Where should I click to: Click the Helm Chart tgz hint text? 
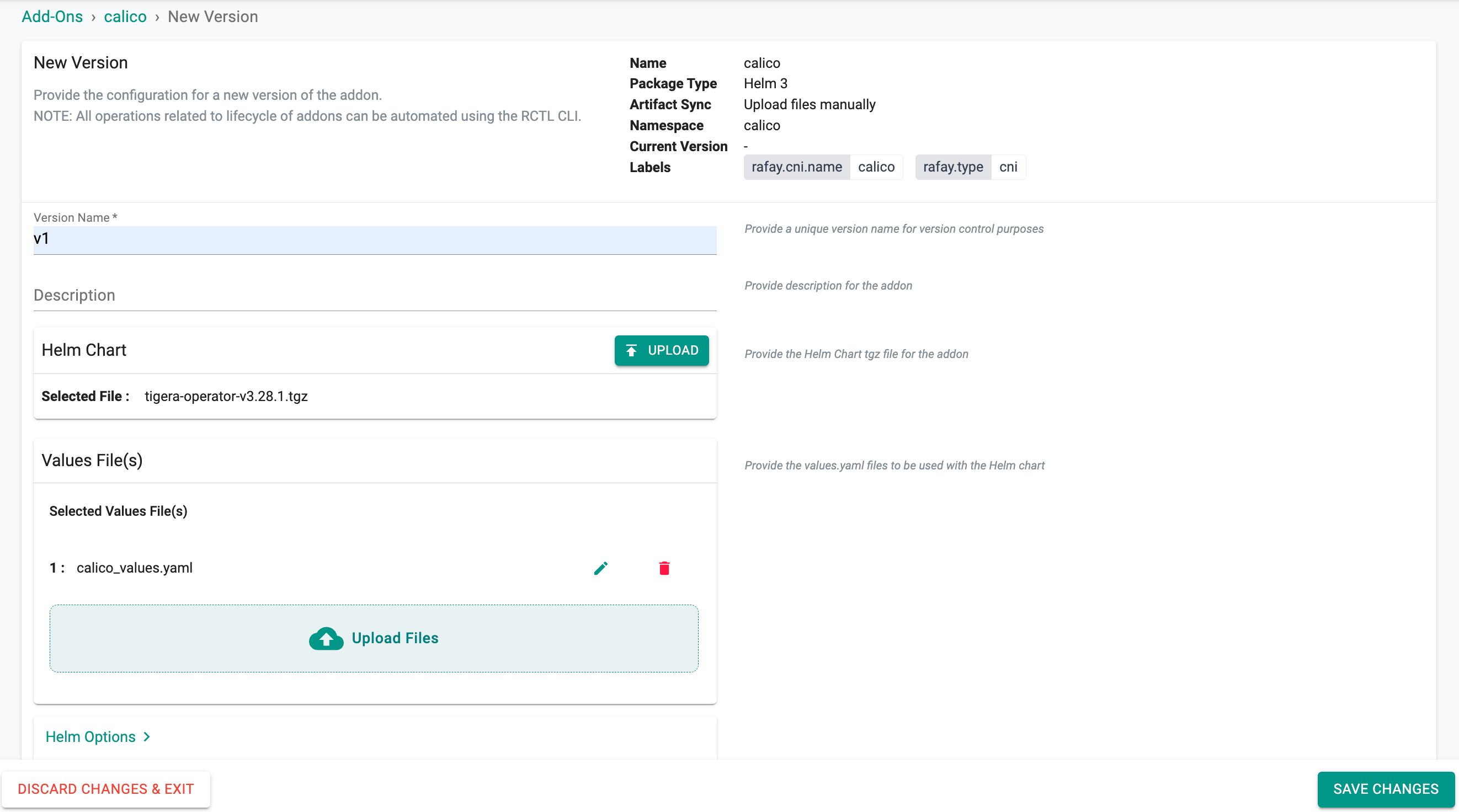click(x=856, y=355)
